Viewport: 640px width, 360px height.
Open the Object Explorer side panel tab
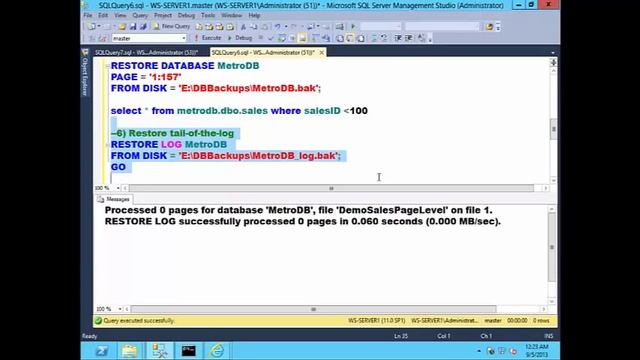(x=85, y=73)
